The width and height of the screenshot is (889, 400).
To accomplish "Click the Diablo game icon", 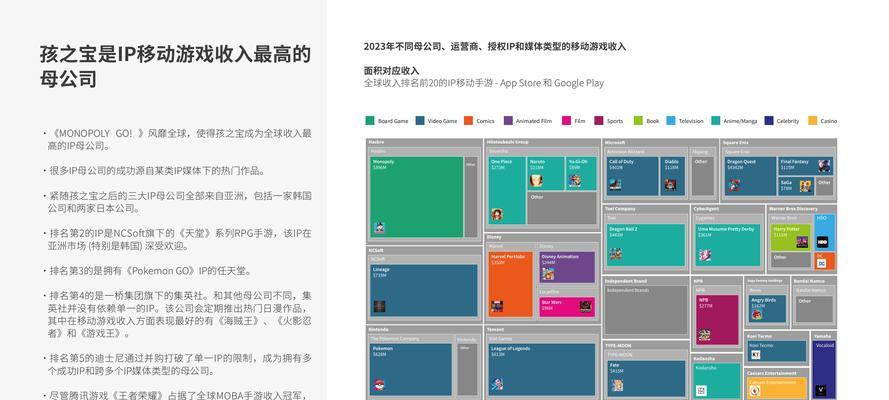I will pos(671,185).
